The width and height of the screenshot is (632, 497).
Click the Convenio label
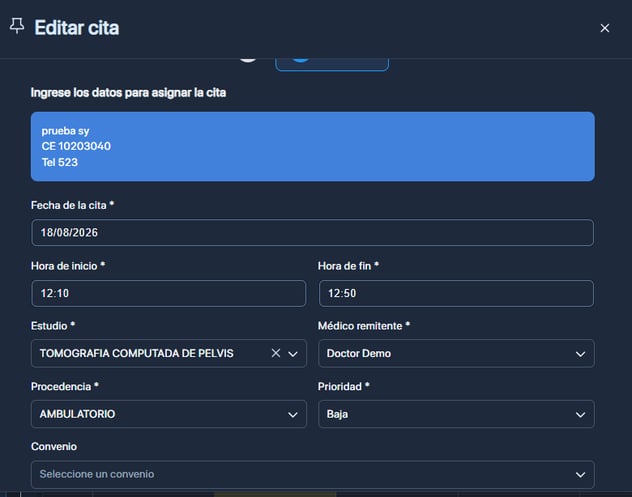click(x=54, y=447)
